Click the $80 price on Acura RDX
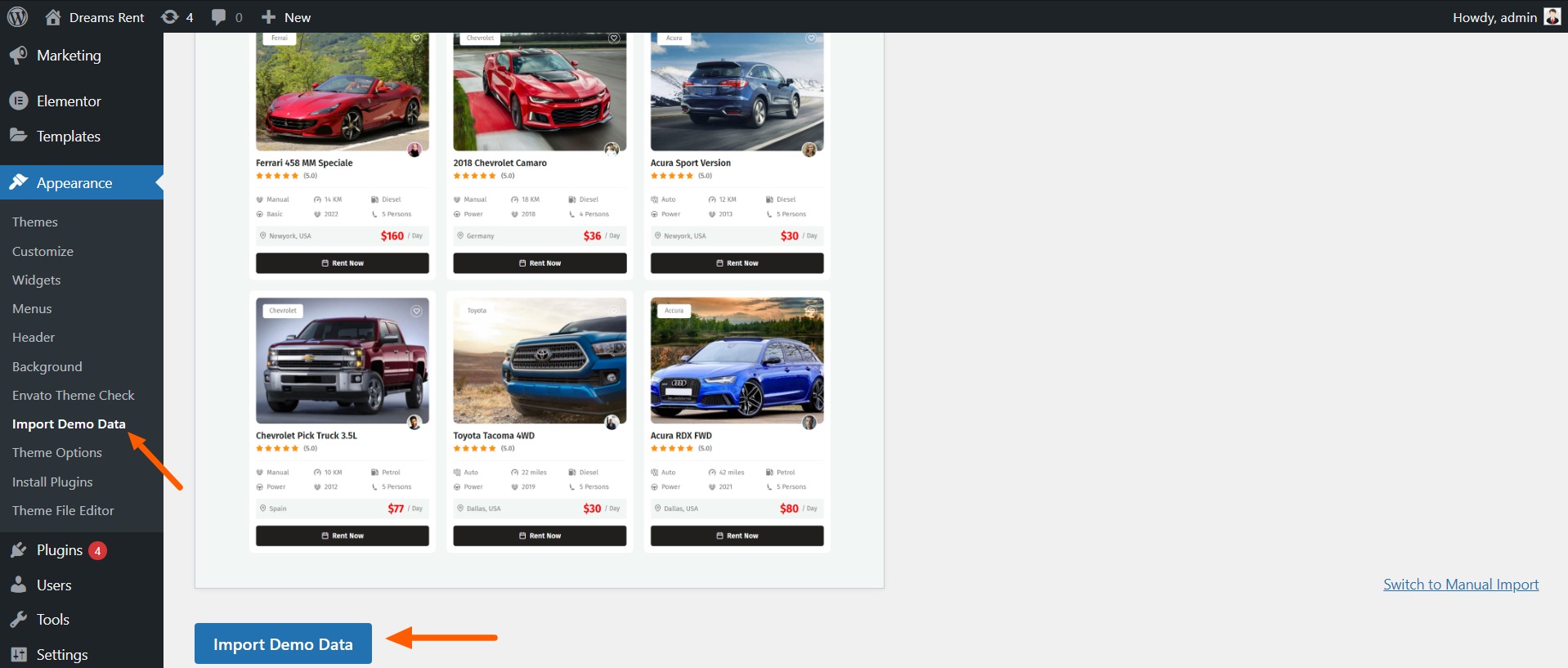This screenshot has width=1568, height=668. coord(789,509)
